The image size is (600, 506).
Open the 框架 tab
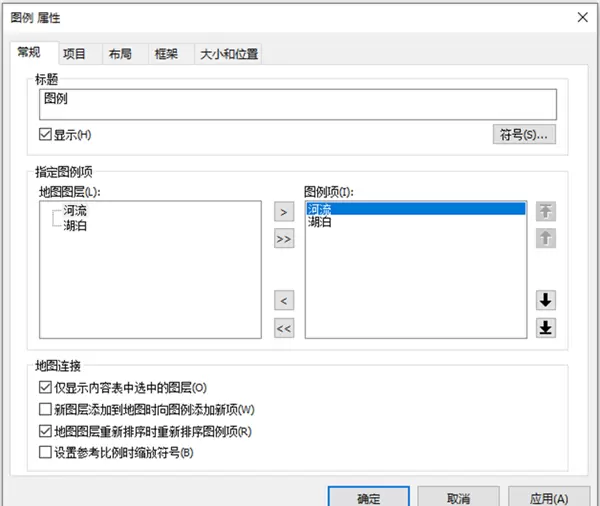point(165,54)
